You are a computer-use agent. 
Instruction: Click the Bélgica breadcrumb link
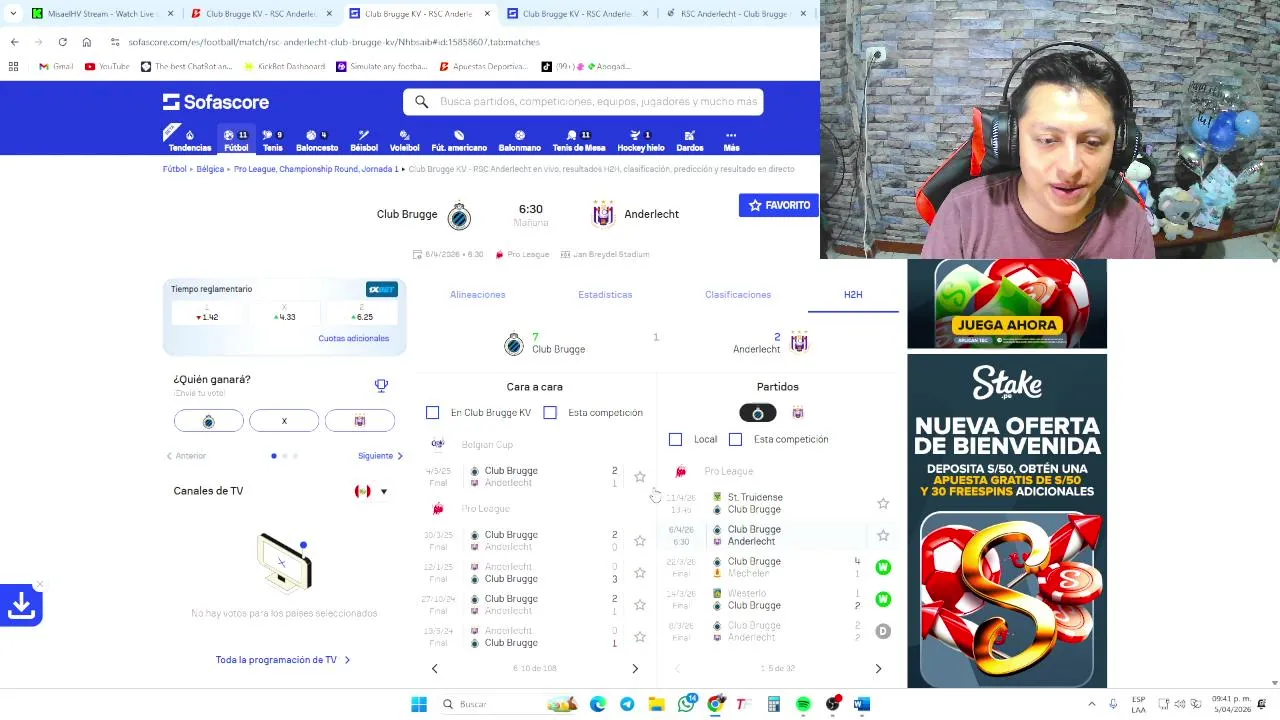[210, 169]
